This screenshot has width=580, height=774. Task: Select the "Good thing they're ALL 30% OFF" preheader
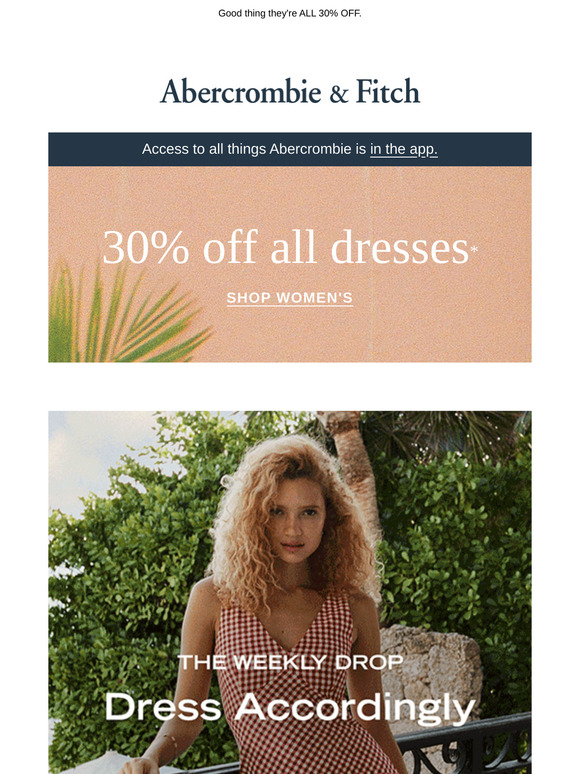tap(290, 13)
